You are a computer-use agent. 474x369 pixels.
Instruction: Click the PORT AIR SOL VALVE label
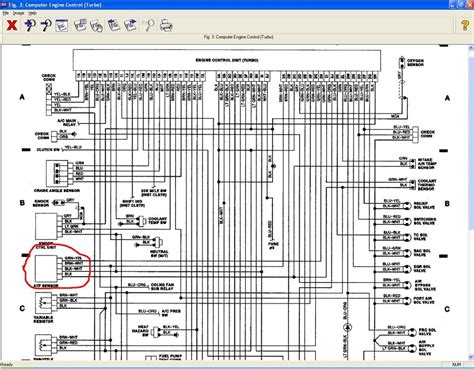tap(424, 300)
